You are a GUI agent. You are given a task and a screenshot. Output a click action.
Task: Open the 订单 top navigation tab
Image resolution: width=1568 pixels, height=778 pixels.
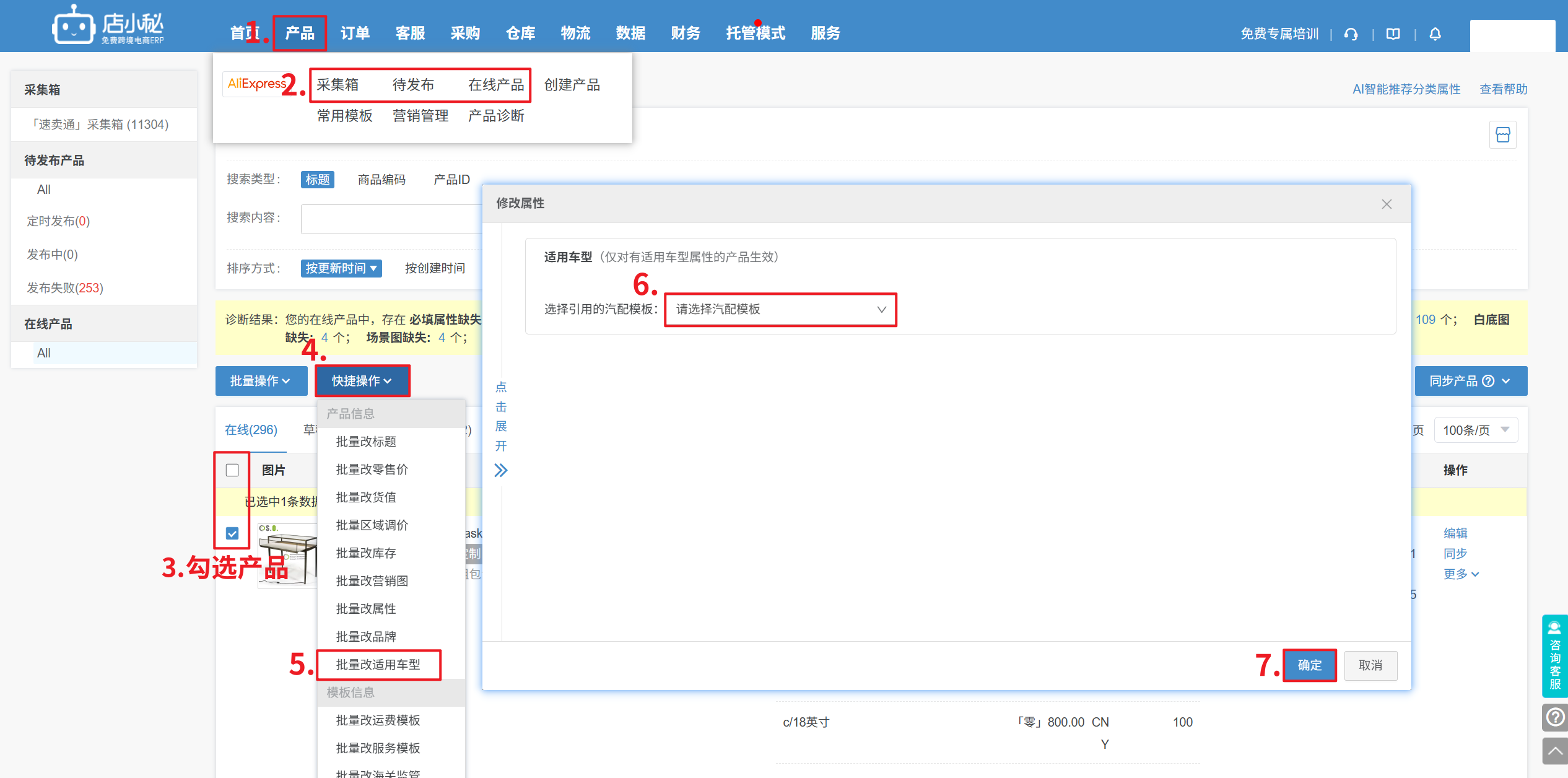pos(355,33)
